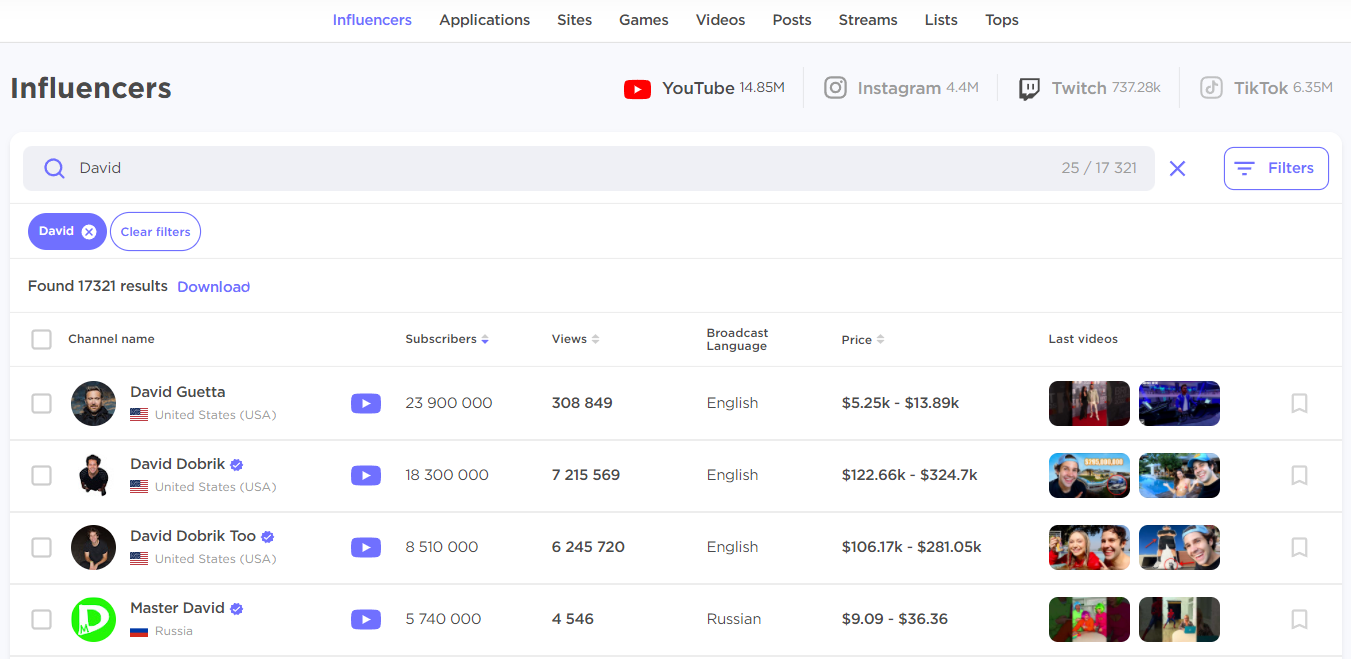This screenshot has height=659, width=1351.
Task: Click verified badge next to David Dobrik
Action: point(237,465)
